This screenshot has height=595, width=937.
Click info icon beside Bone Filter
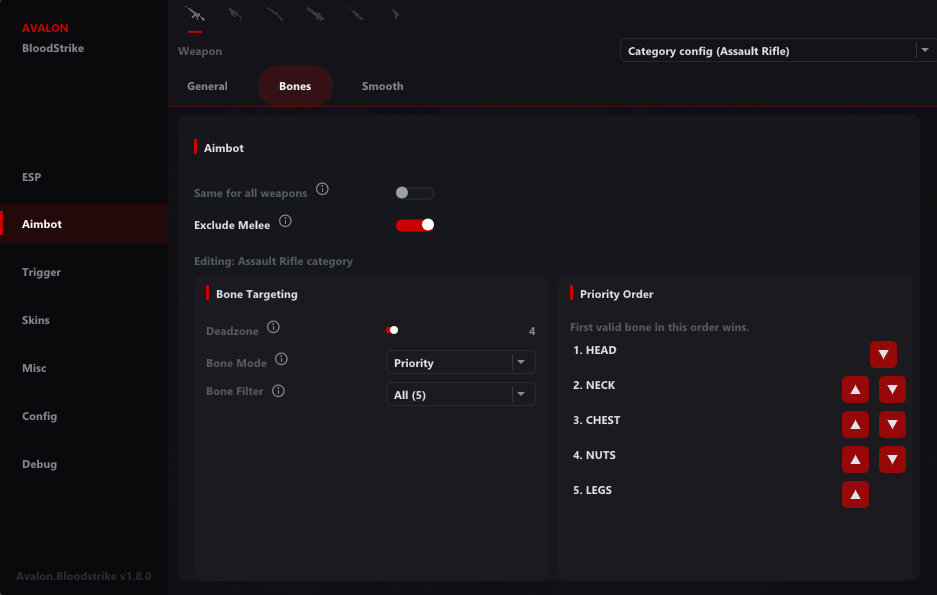278,391
